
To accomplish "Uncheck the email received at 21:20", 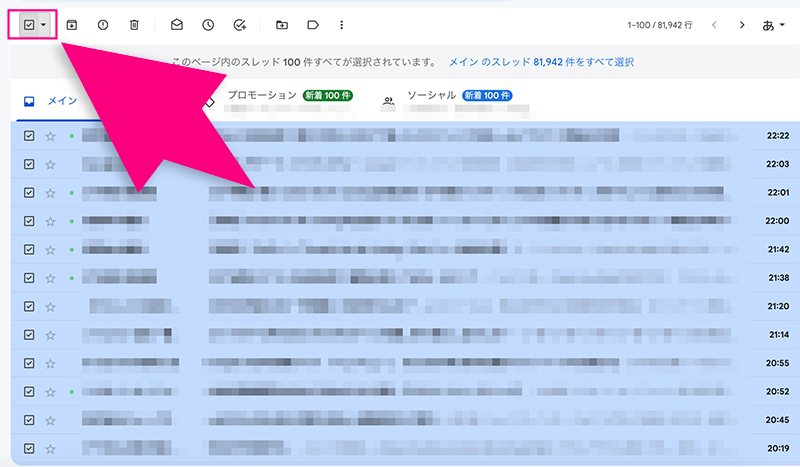I will click(29, 306).
